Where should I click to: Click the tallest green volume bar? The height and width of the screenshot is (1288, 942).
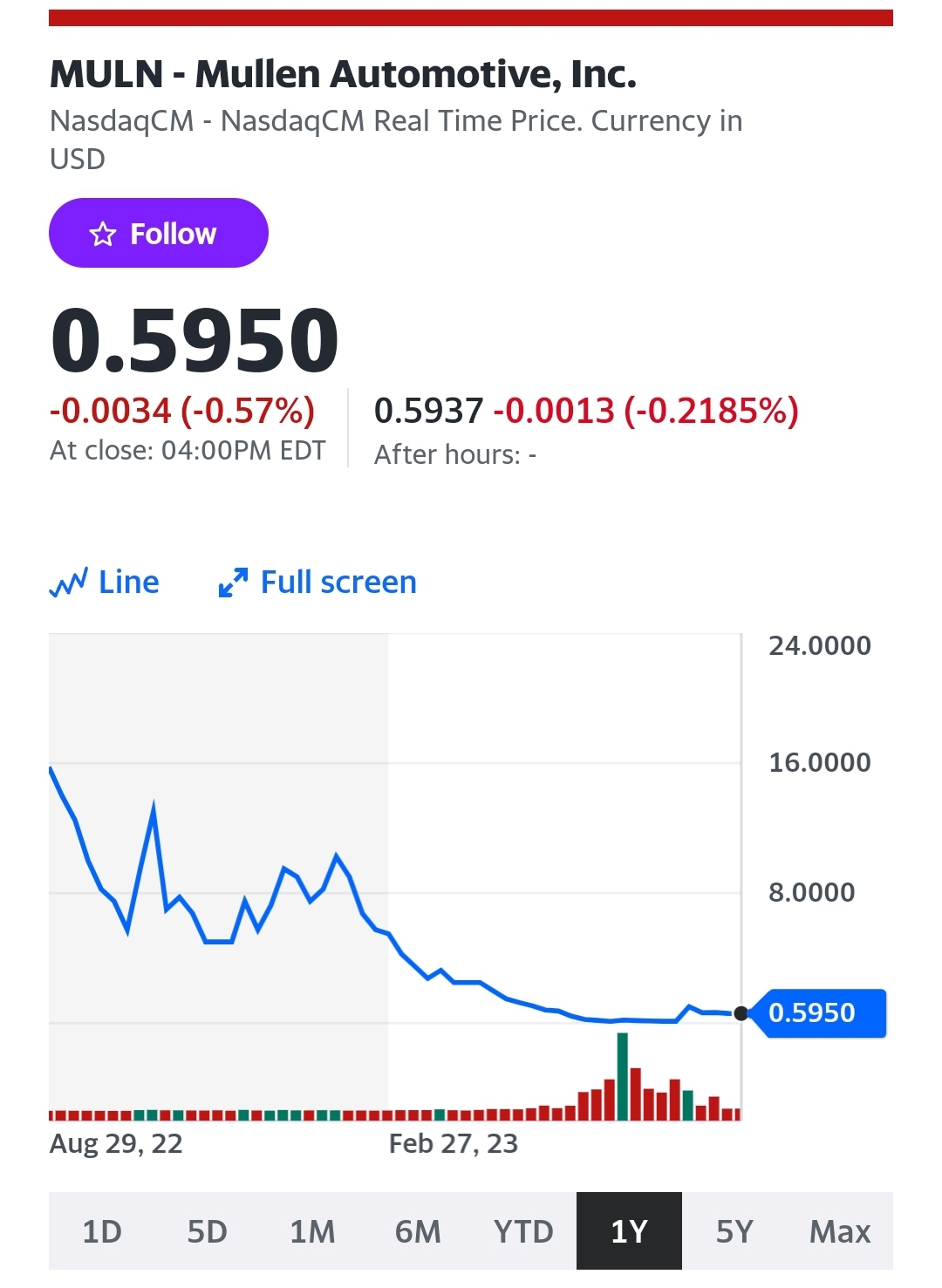(x=622, y=1076)
